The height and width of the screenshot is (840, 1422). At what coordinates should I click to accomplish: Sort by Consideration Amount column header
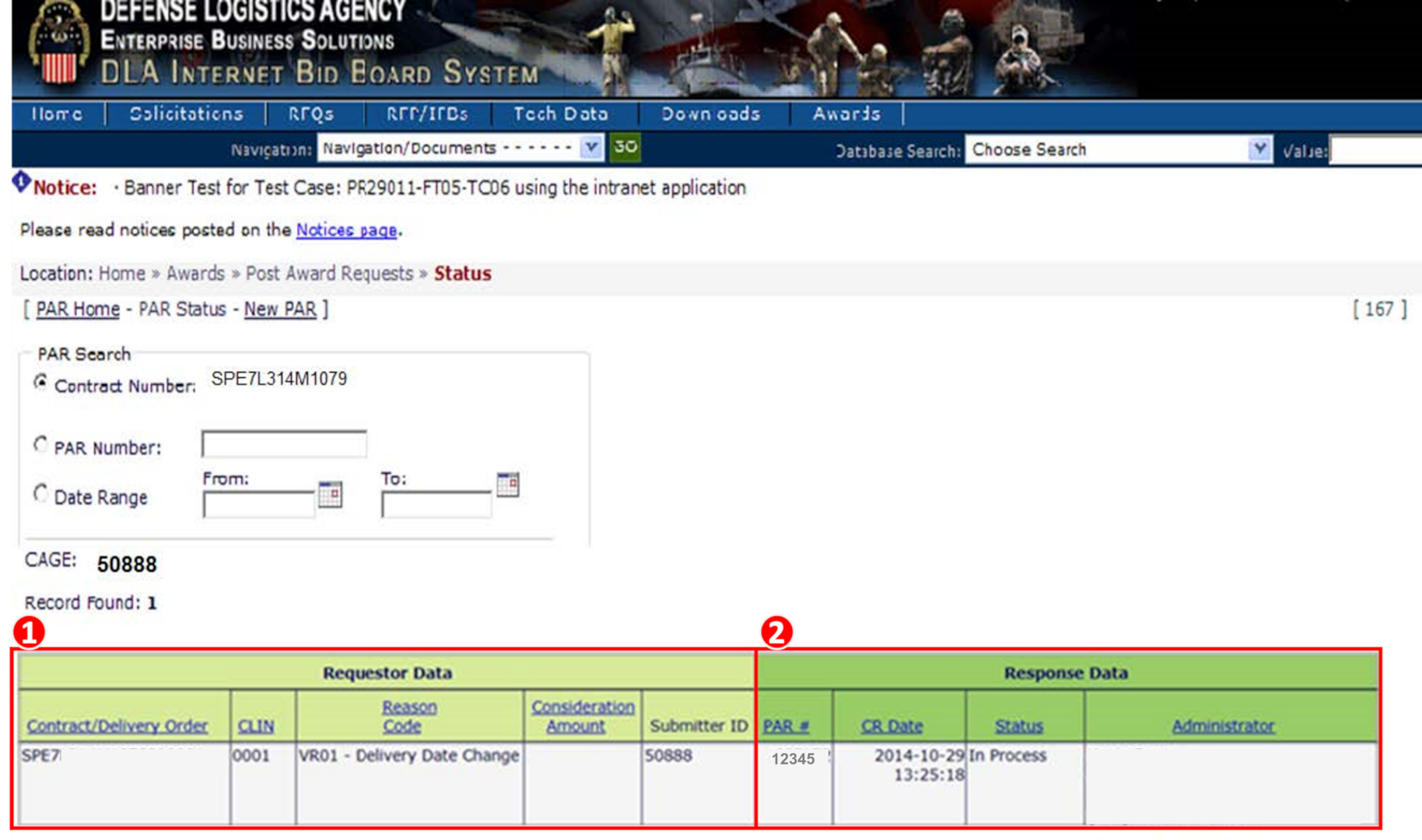(x=583, y=716)
